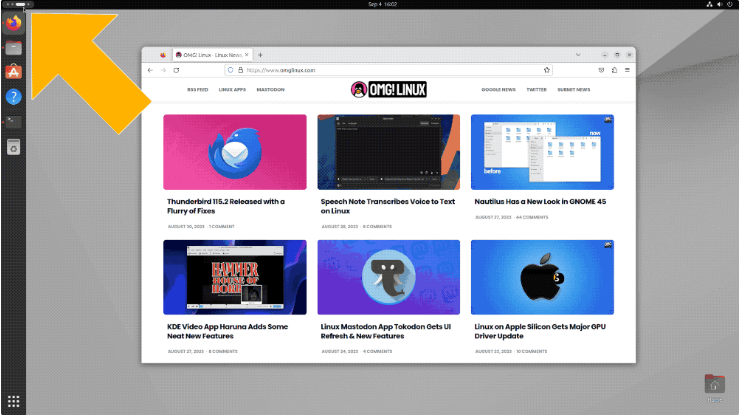740x415 pixels.
Task: Show Applications grid at dock bottom
Action: [x=14, y=401]
